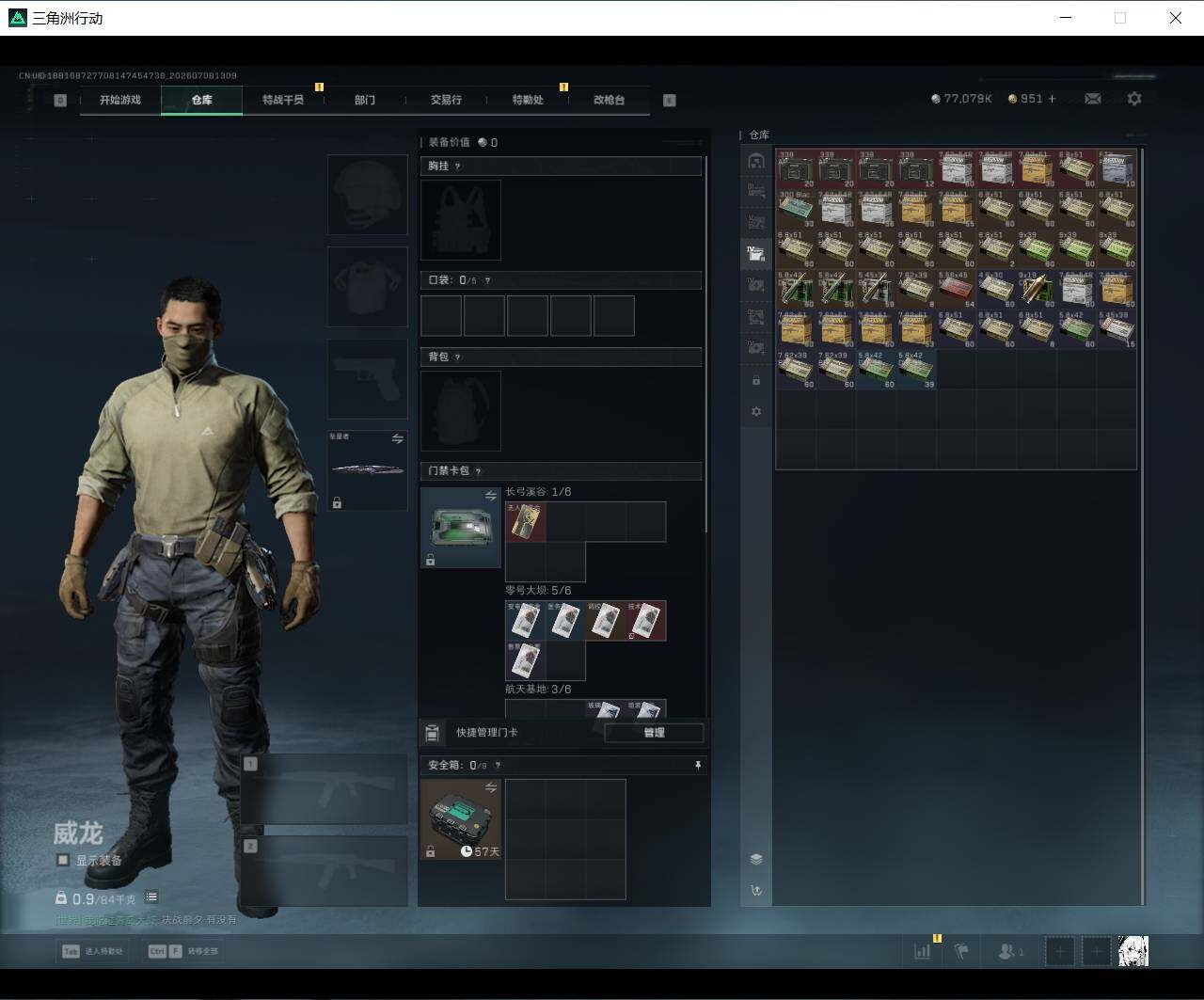Select the empty body armor slot
This screenshot has width=1204, height=1000.
coord(367,287)
